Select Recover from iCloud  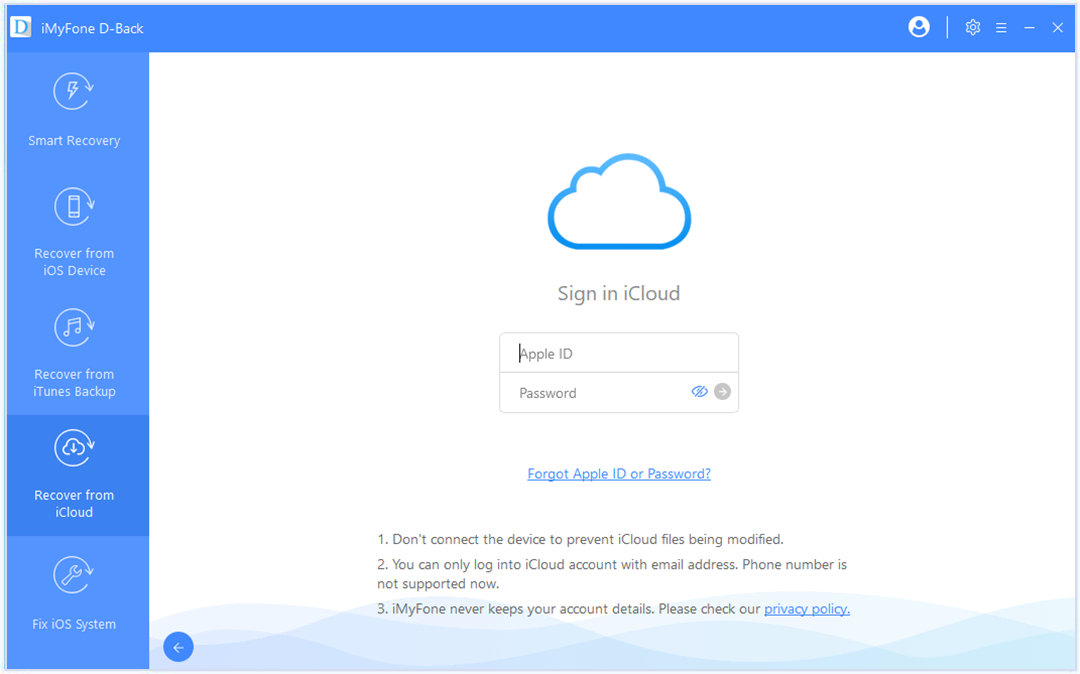pyautogui.click(x=74, y=475)
